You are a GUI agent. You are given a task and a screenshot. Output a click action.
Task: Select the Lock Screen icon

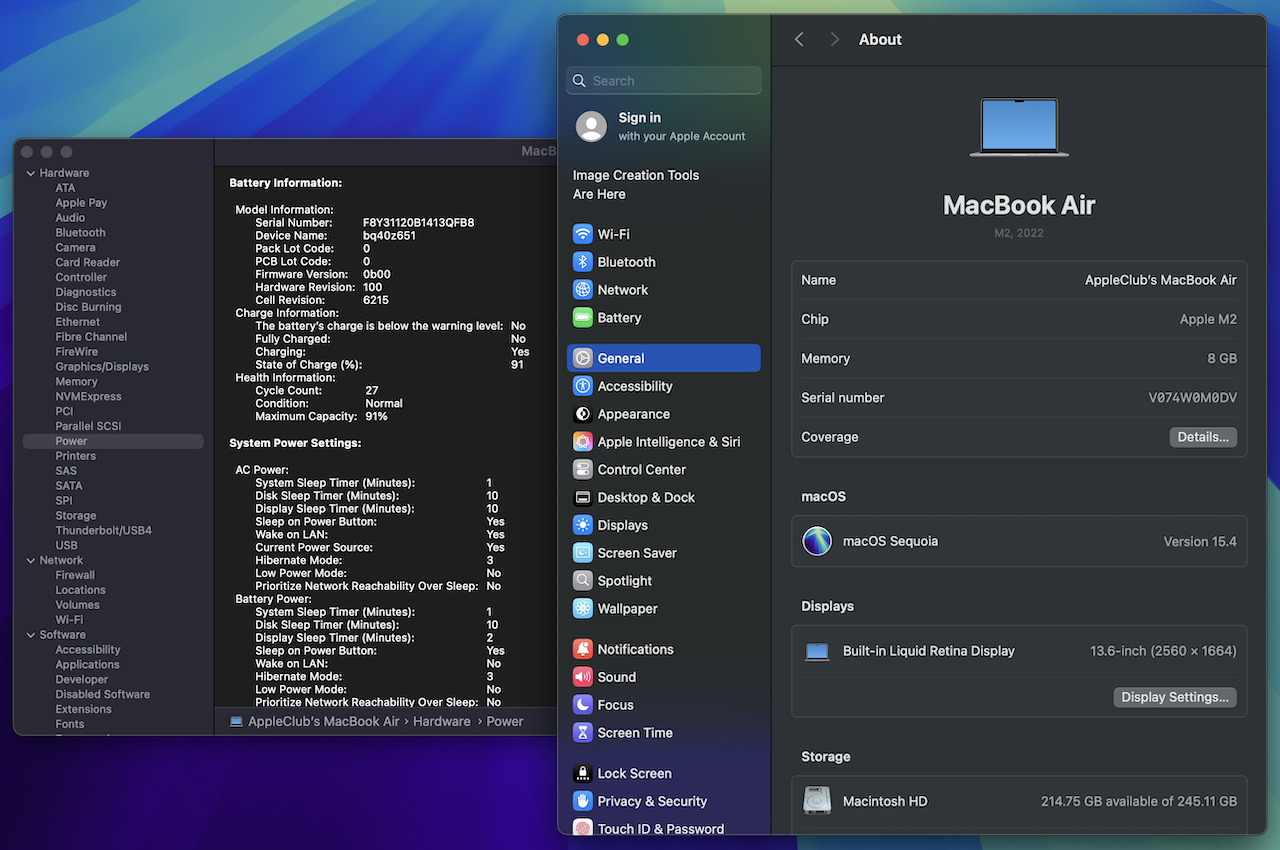coord(583,774)
